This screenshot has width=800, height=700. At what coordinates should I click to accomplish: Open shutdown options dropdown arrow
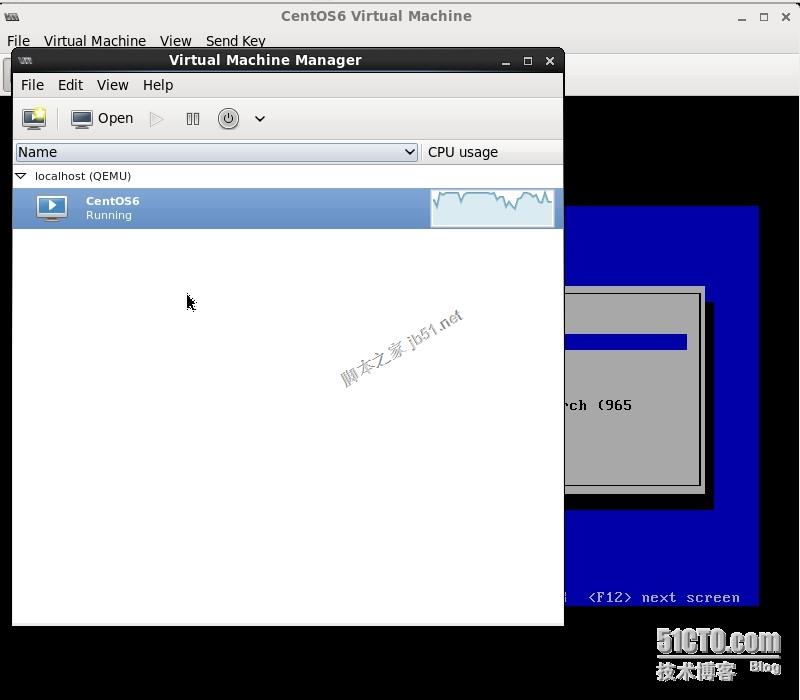(260, 119)
